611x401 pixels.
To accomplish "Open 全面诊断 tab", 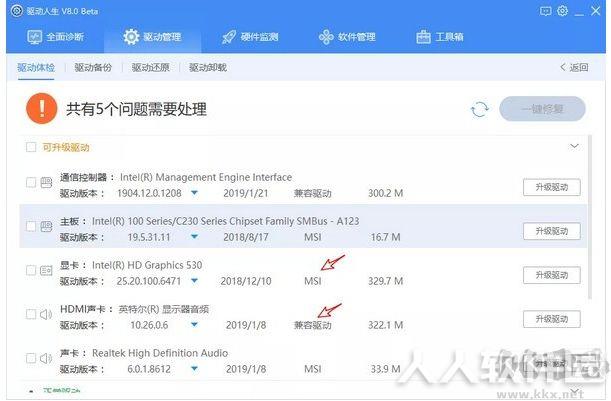I will coord(56,37).
